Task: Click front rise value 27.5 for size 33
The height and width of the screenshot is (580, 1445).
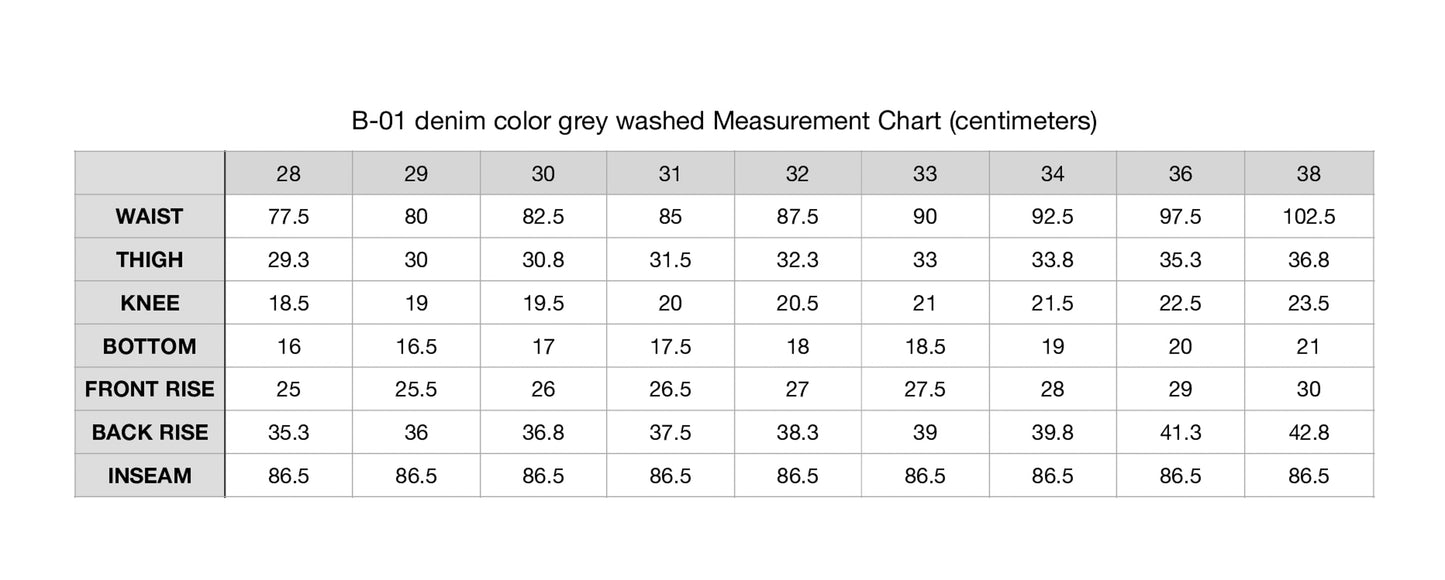Action: coord(925,389)
